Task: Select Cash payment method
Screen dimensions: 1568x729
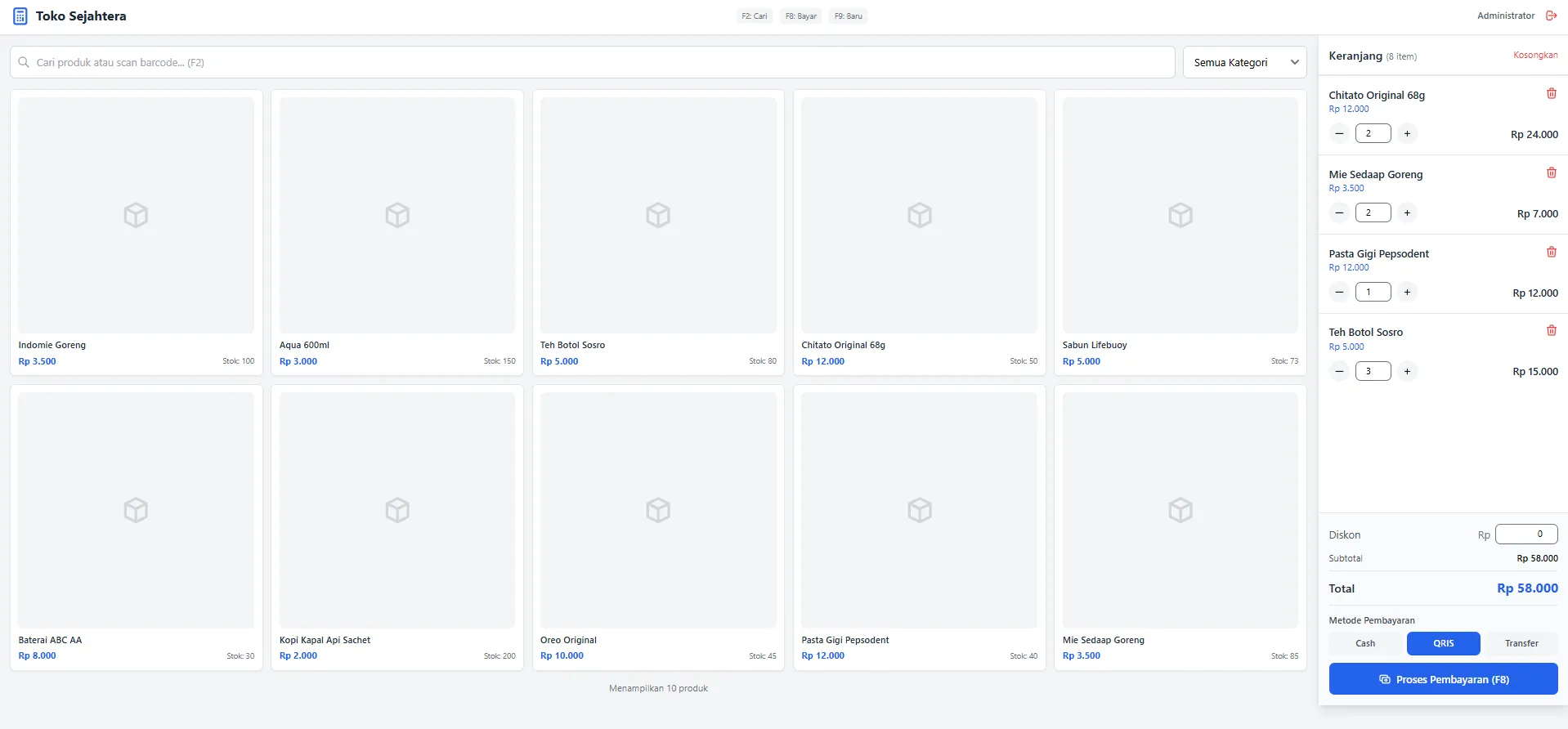Action: (1365, 644)
